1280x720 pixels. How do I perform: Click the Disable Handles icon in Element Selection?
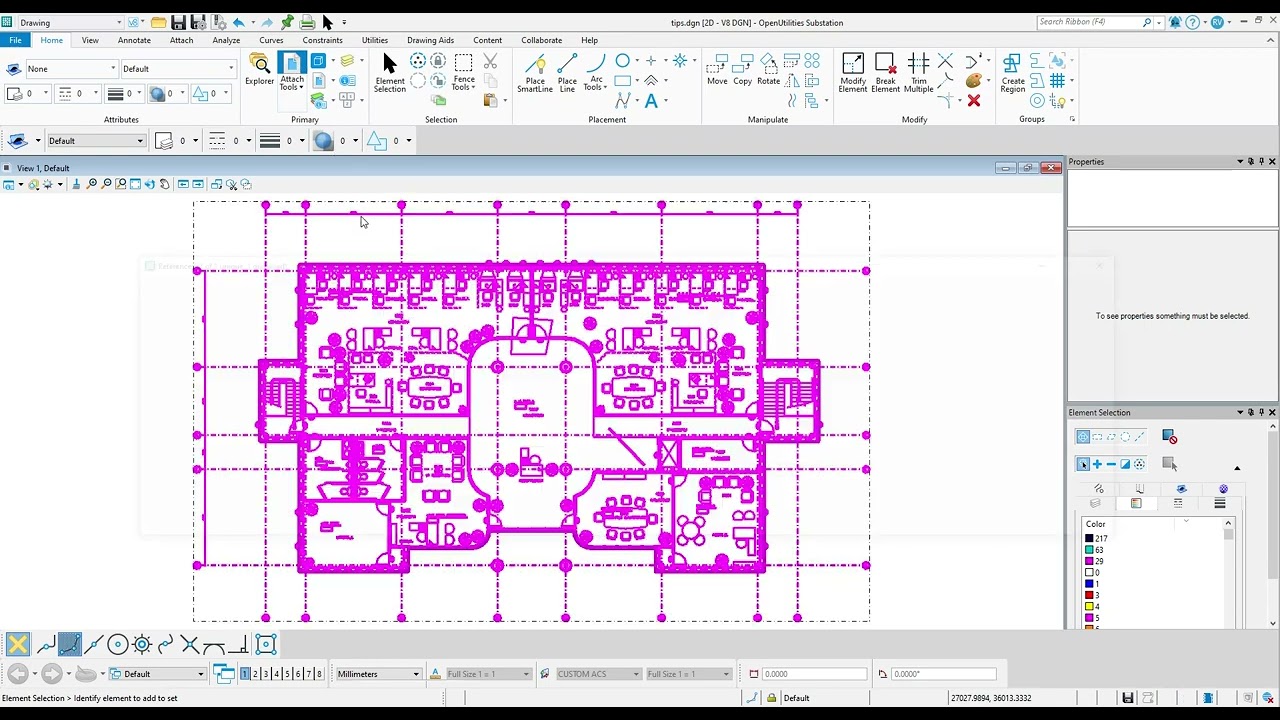click(1170, 437)
